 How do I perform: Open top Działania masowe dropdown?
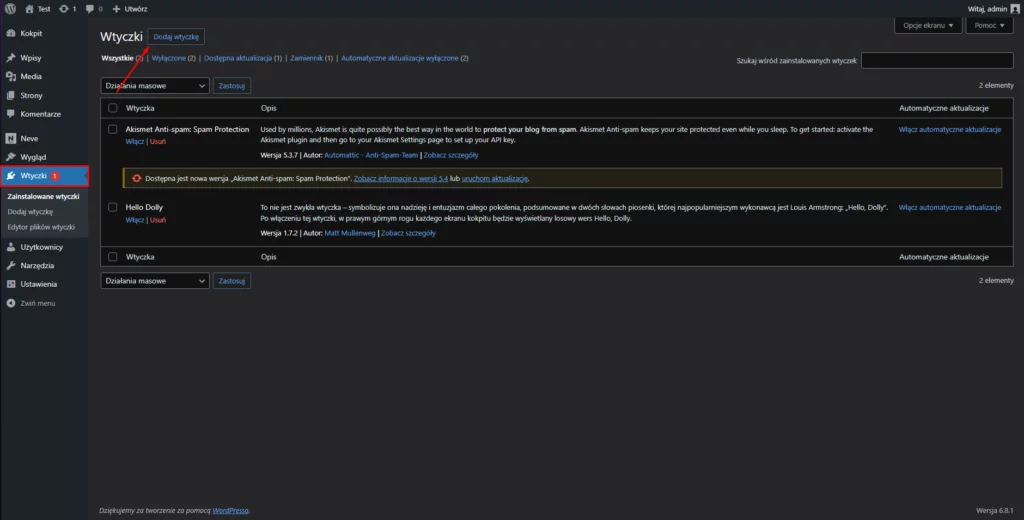point(155,86)
